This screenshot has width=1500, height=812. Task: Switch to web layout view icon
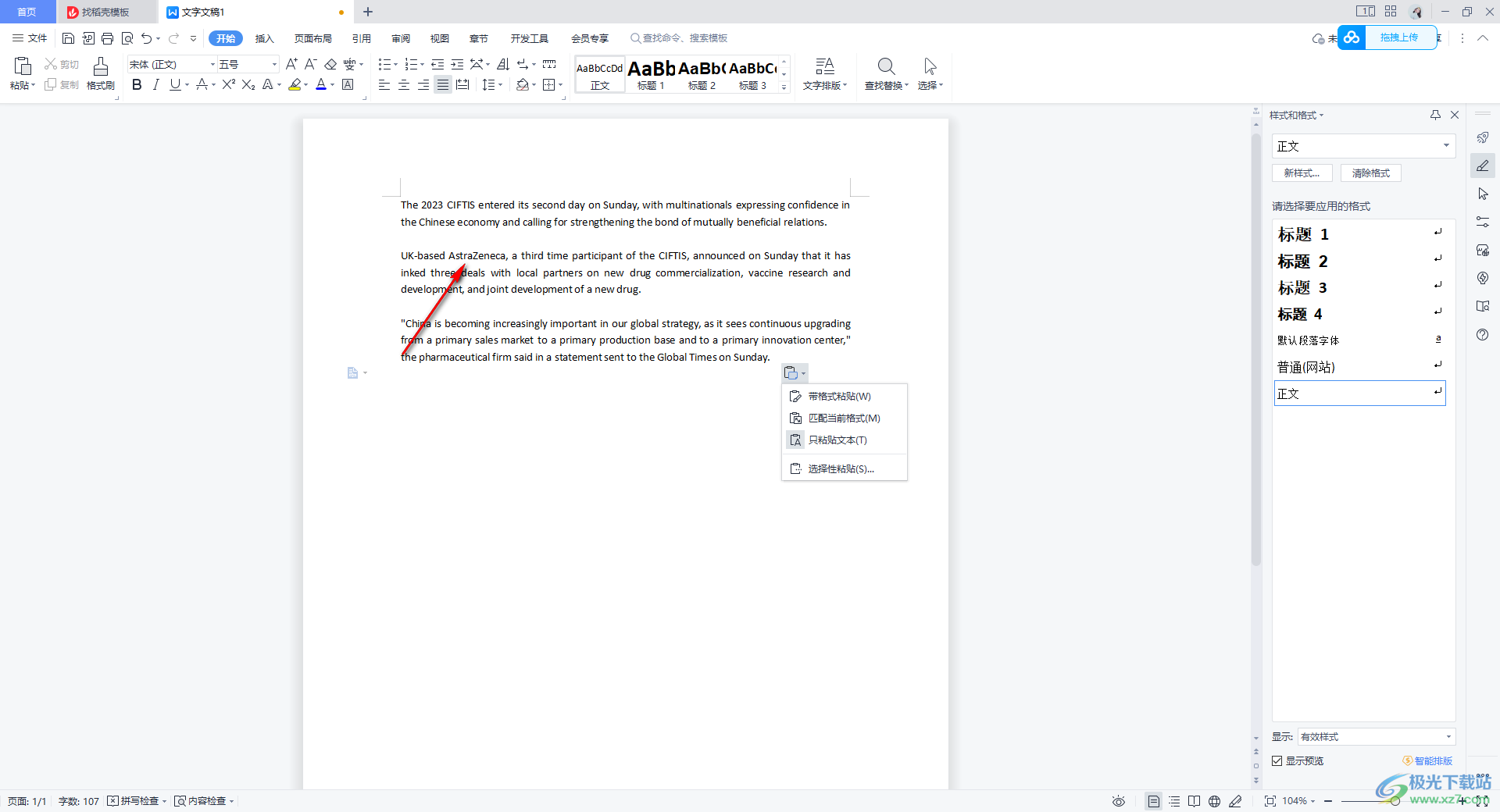(1214, 801)
